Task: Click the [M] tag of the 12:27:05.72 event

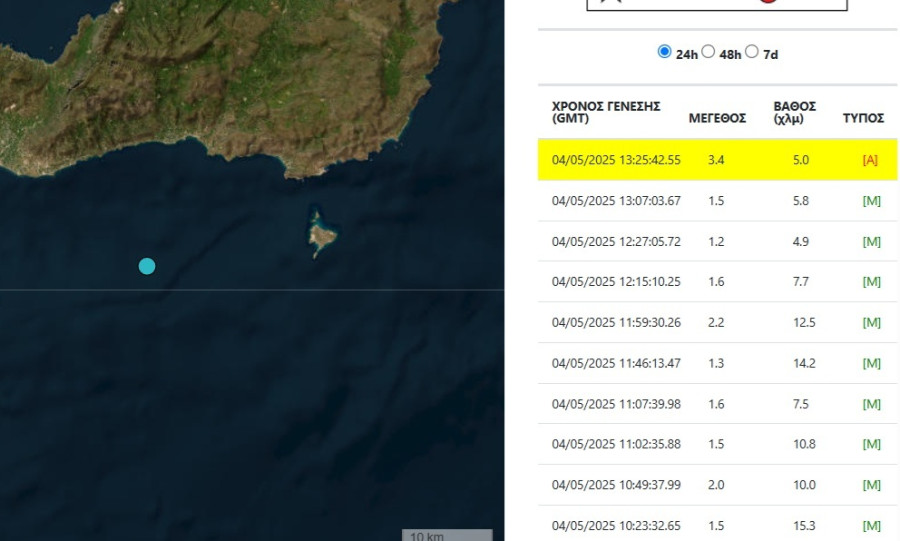Action: pyautogui.click(x=871, y=242)
